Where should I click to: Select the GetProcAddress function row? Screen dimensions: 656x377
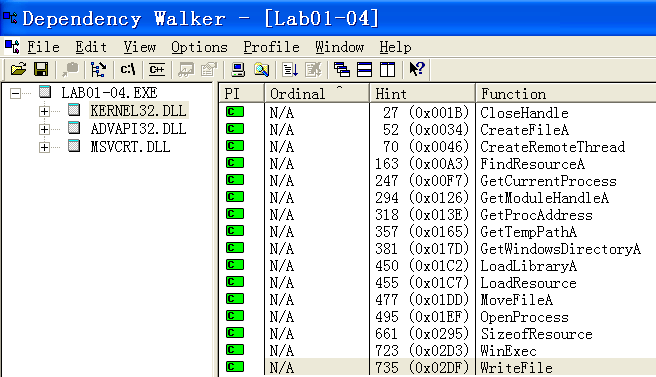[438, 215]
